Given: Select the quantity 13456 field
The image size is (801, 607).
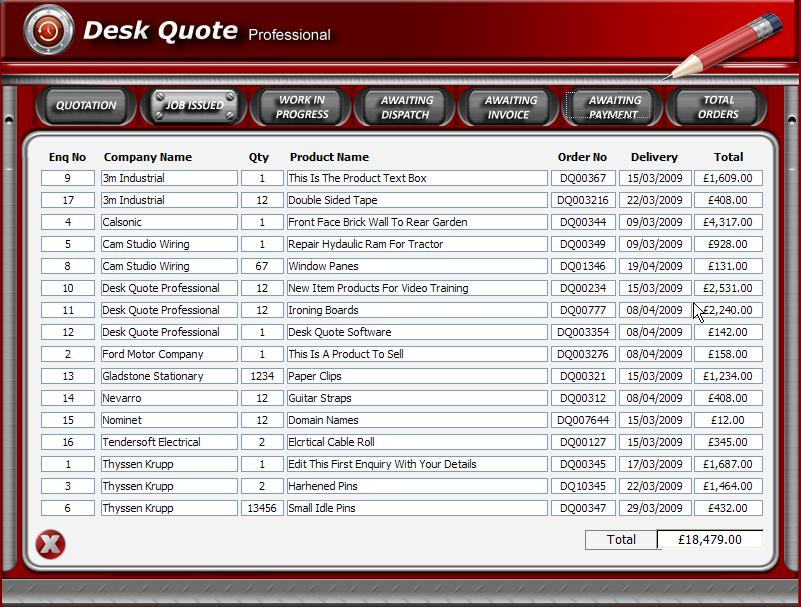Looking at the screenshot, I should [262, 508].
